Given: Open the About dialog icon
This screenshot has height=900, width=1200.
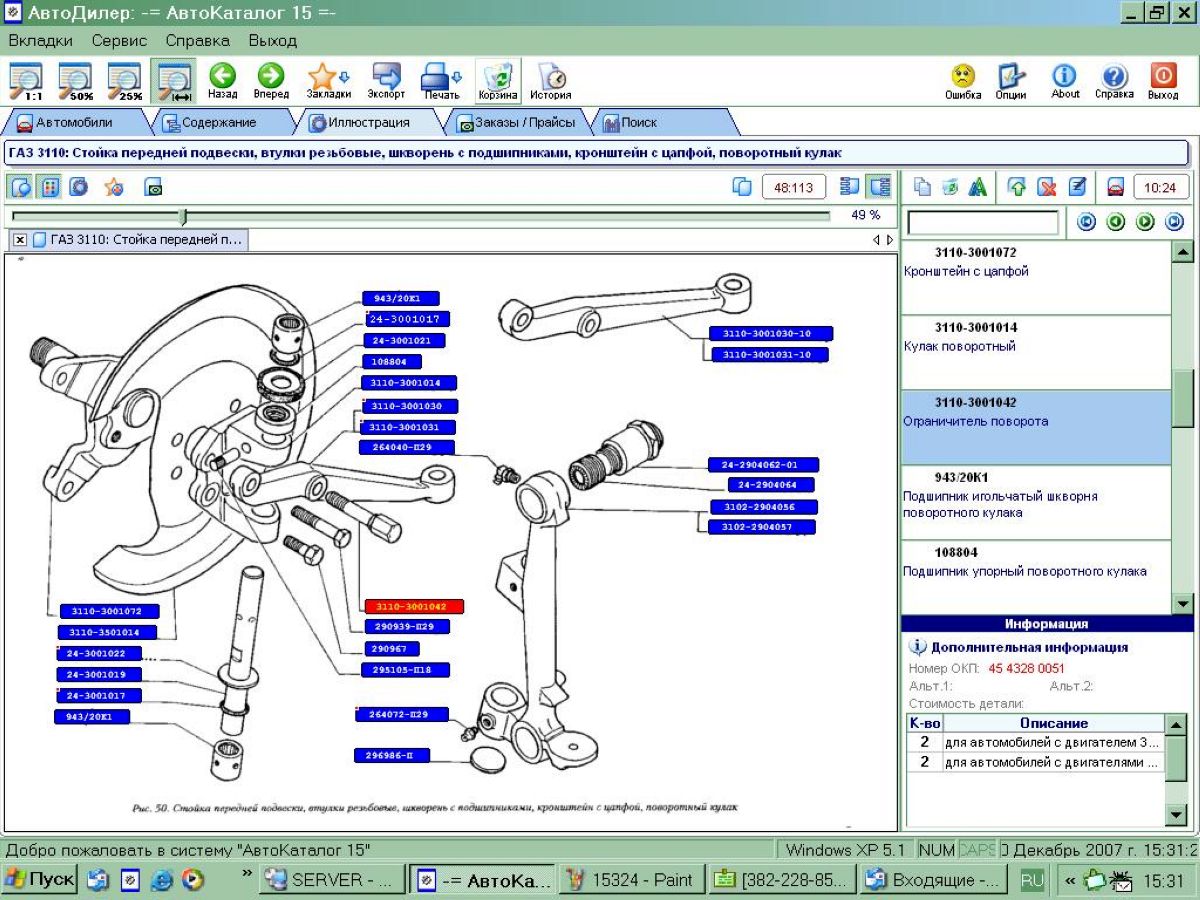Looking at the screenshot, I should click(x=1065, y=81).
